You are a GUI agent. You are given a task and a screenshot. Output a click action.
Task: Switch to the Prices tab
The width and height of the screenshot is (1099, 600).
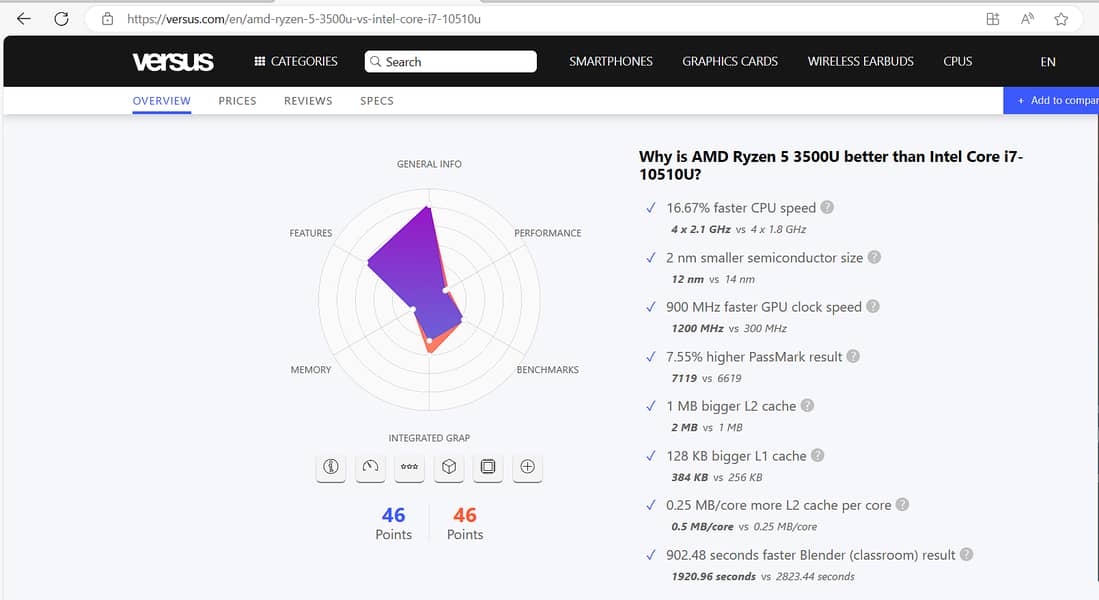tap(237, 101)
